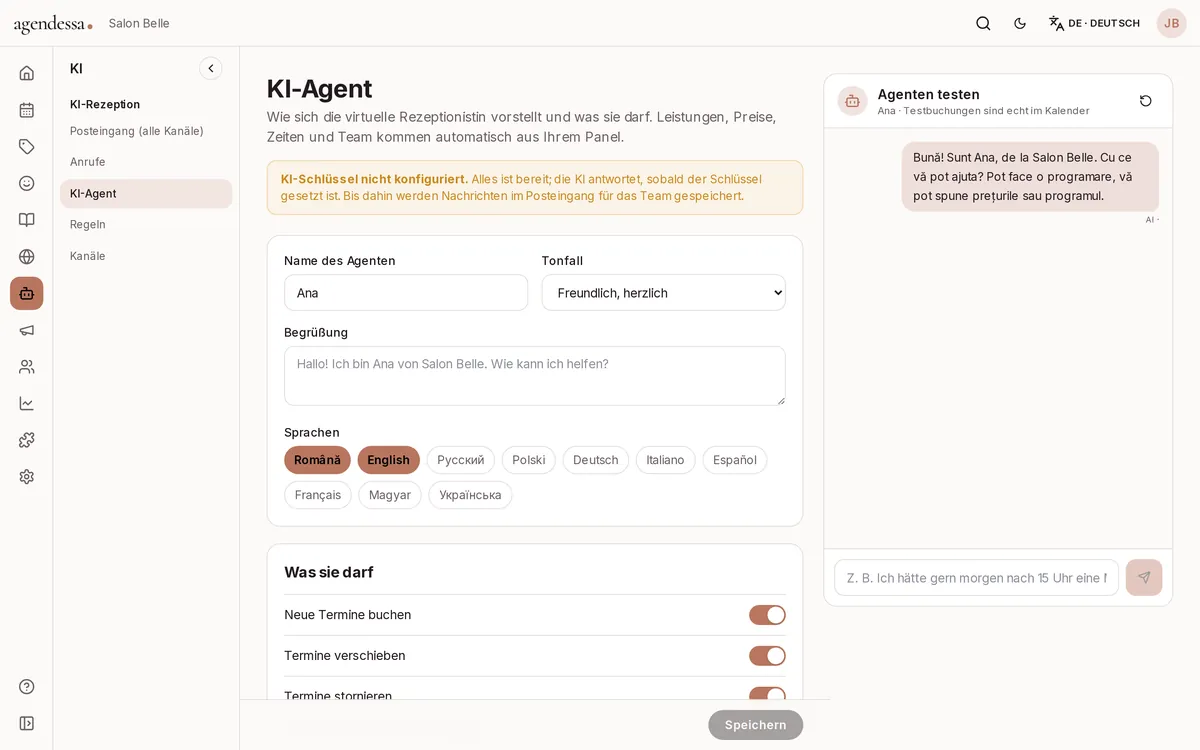The image size is (1200, 750).
Task: Open the Anrufe menu item
Action: [146, 162]
